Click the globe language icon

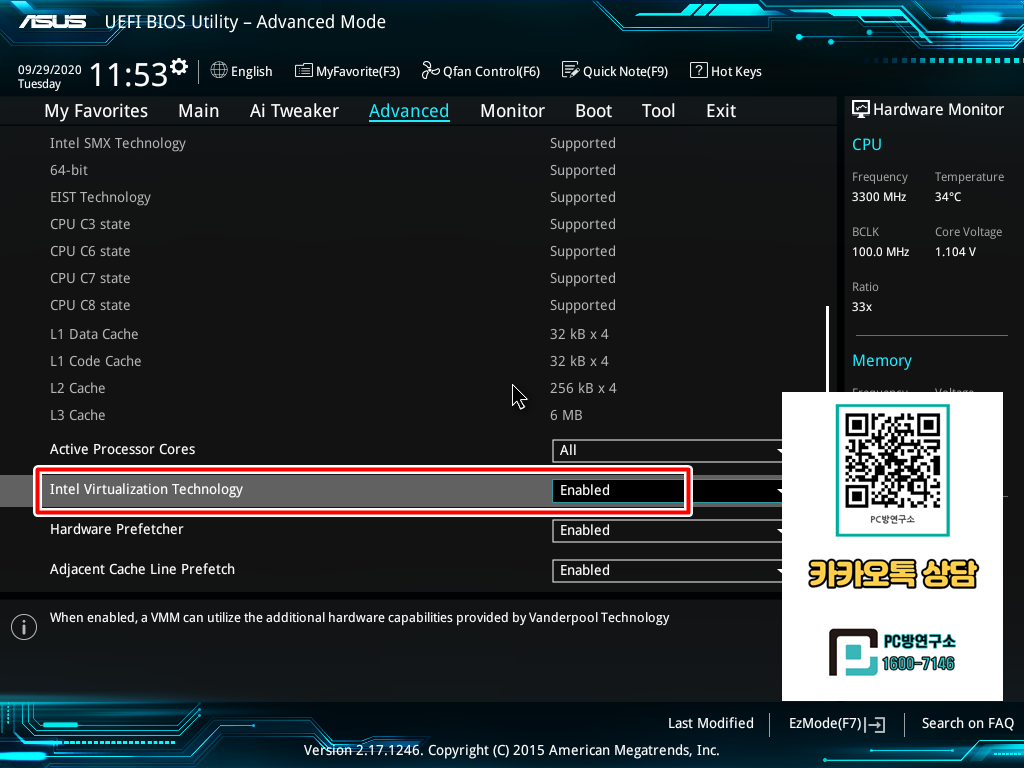click(219, 70)
